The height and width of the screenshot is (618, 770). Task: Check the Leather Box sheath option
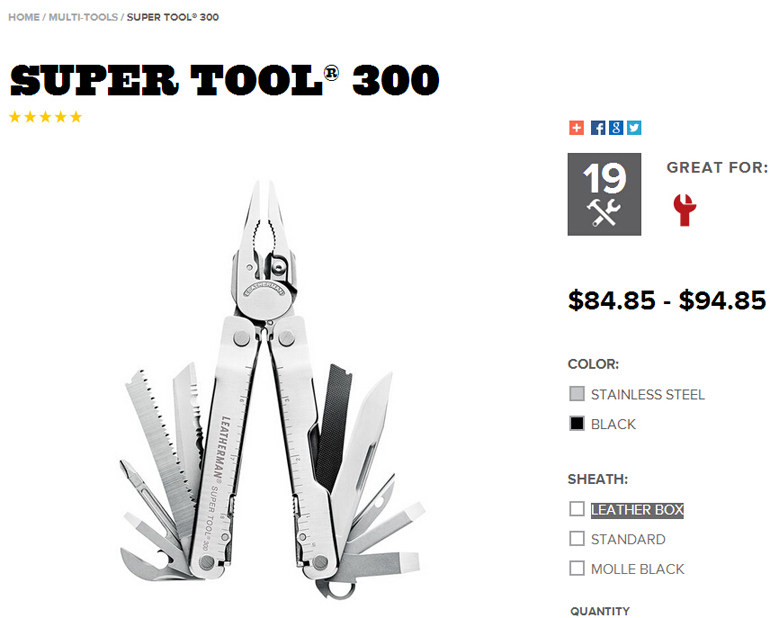click(x=577, y=509)
